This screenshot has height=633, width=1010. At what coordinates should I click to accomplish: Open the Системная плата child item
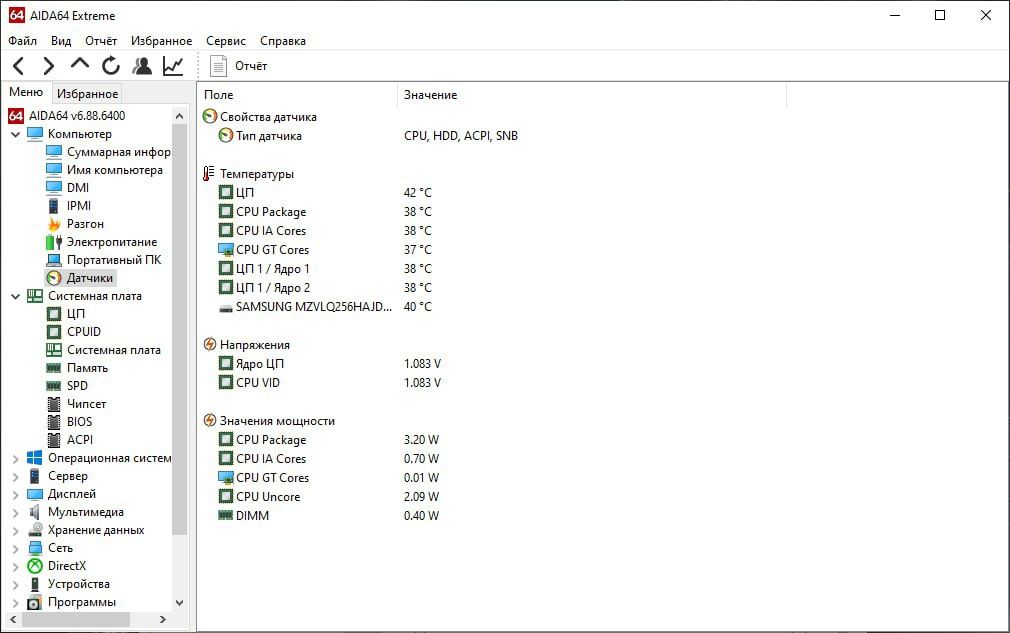(x=104, y=350)
